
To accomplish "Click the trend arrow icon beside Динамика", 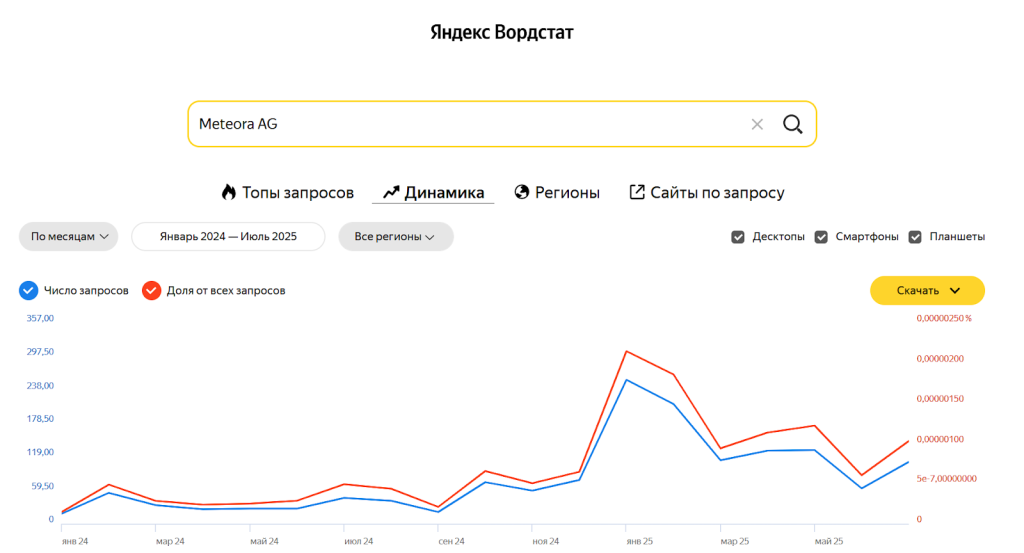I will (x=391, y=192).
